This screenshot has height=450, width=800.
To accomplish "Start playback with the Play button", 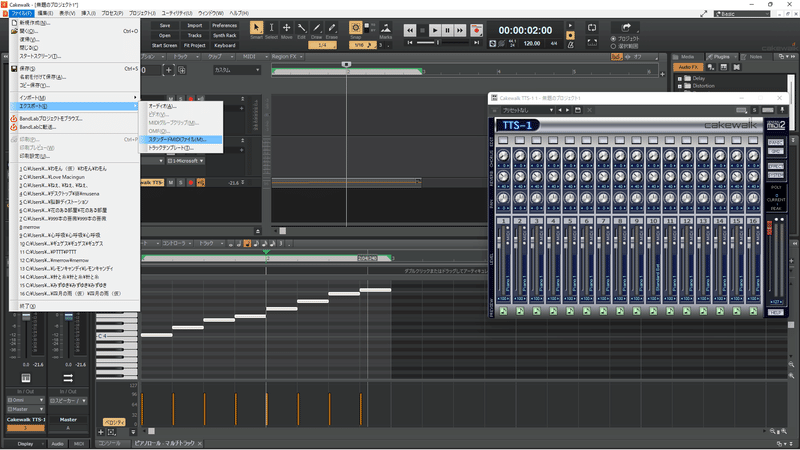I will [435, 31].
